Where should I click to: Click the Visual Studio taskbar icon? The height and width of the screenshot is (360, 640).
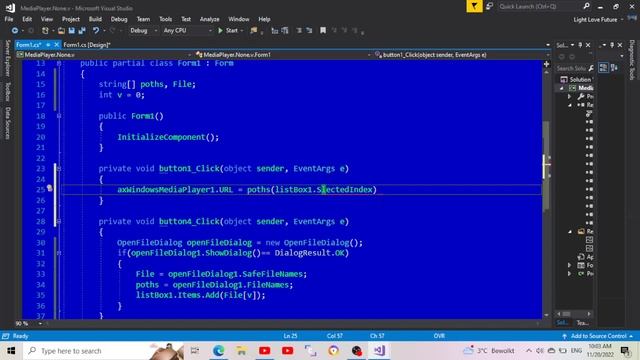379,351
